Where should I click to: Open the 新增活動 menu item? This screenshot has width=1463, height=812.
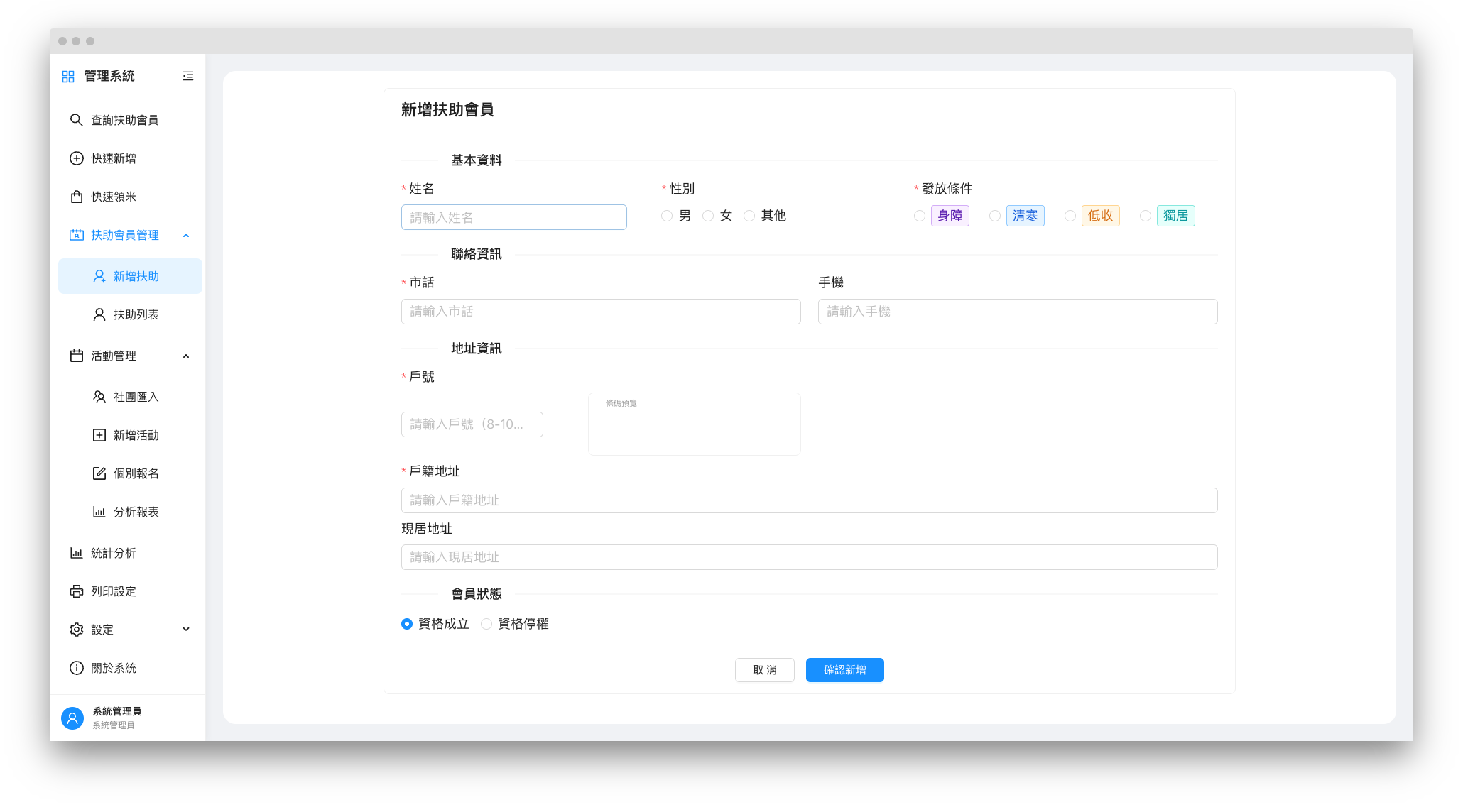pyautogui.click(x=136, y=435)
